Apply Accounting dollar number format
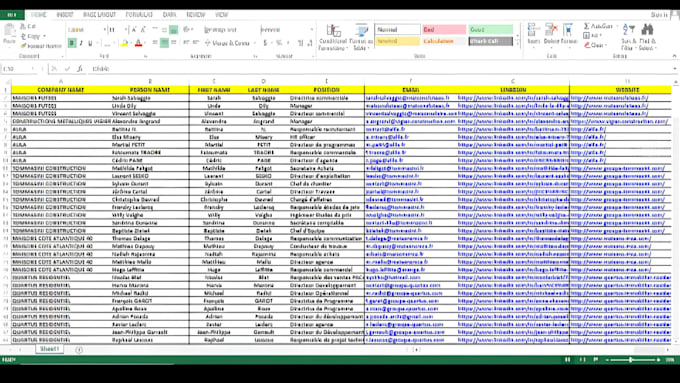Screen dimensions: 680x383 [265, 43]
